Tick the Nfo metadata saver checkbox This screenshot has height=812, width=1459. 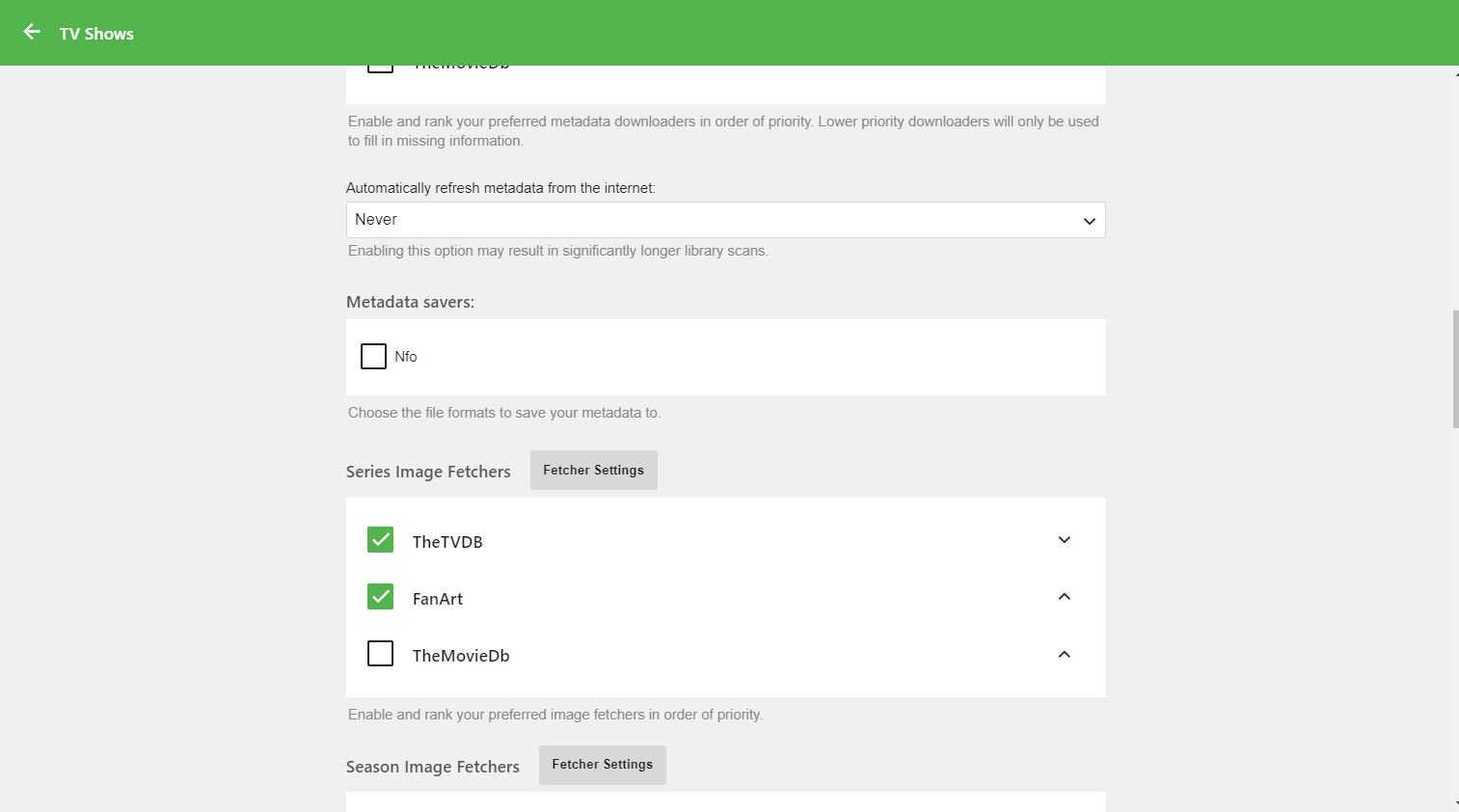click(x=373, y=357)
